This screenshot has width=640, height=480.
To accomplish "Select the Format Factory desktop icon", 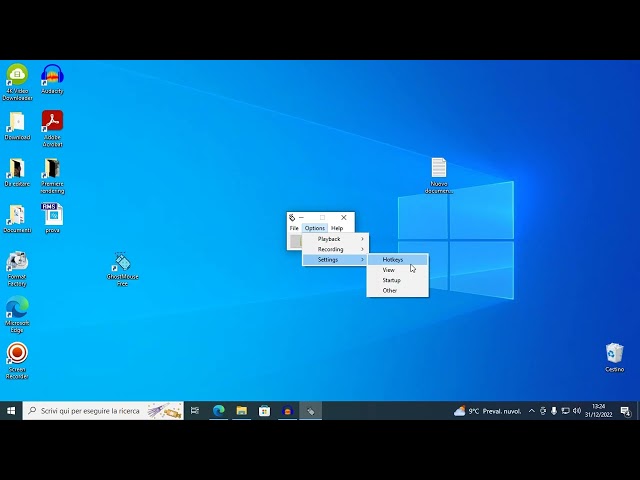I will (17, 269).
